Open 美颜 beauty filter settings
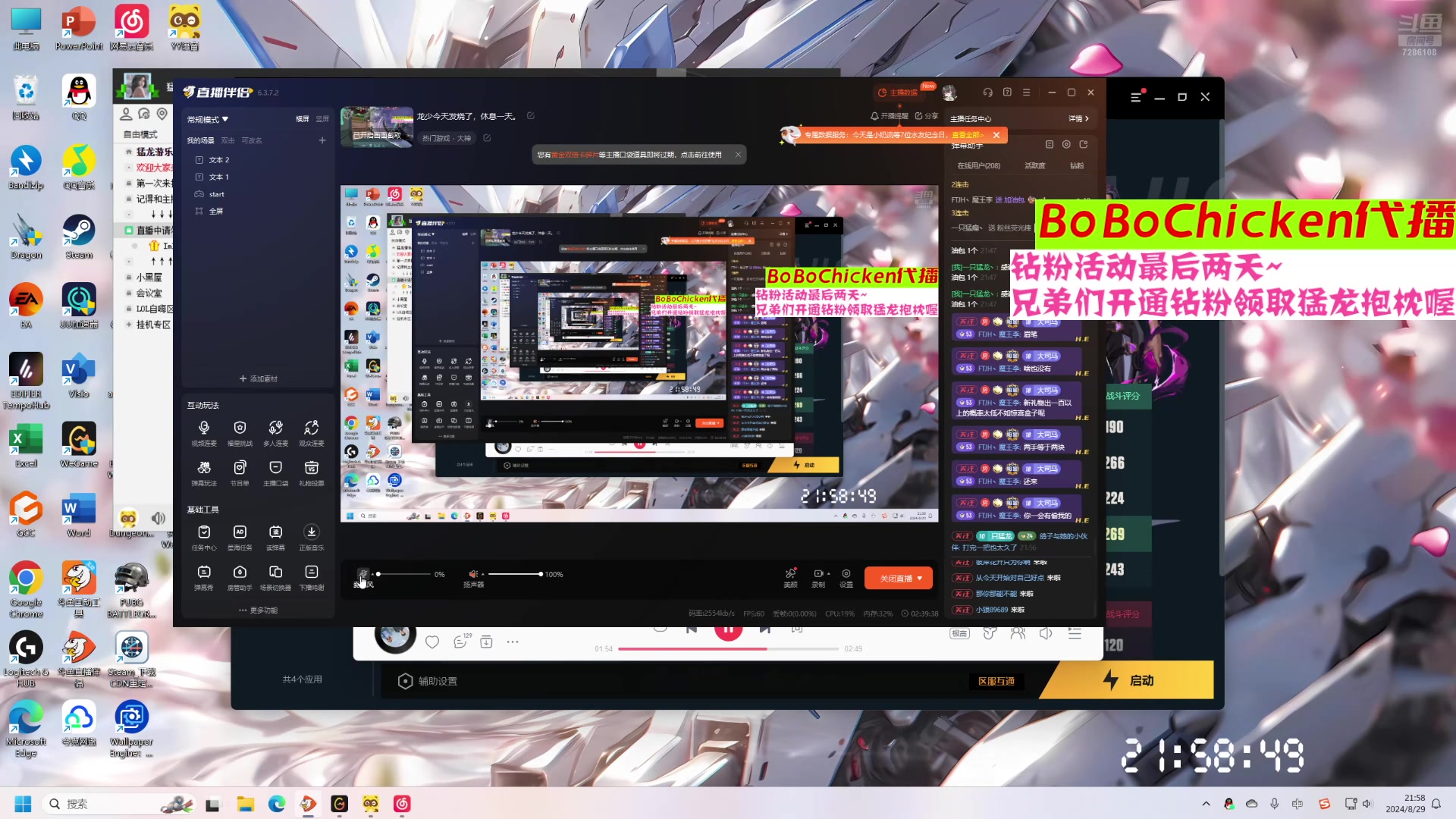This screenshot has height=819, width=1456. [x=790, y=578]
